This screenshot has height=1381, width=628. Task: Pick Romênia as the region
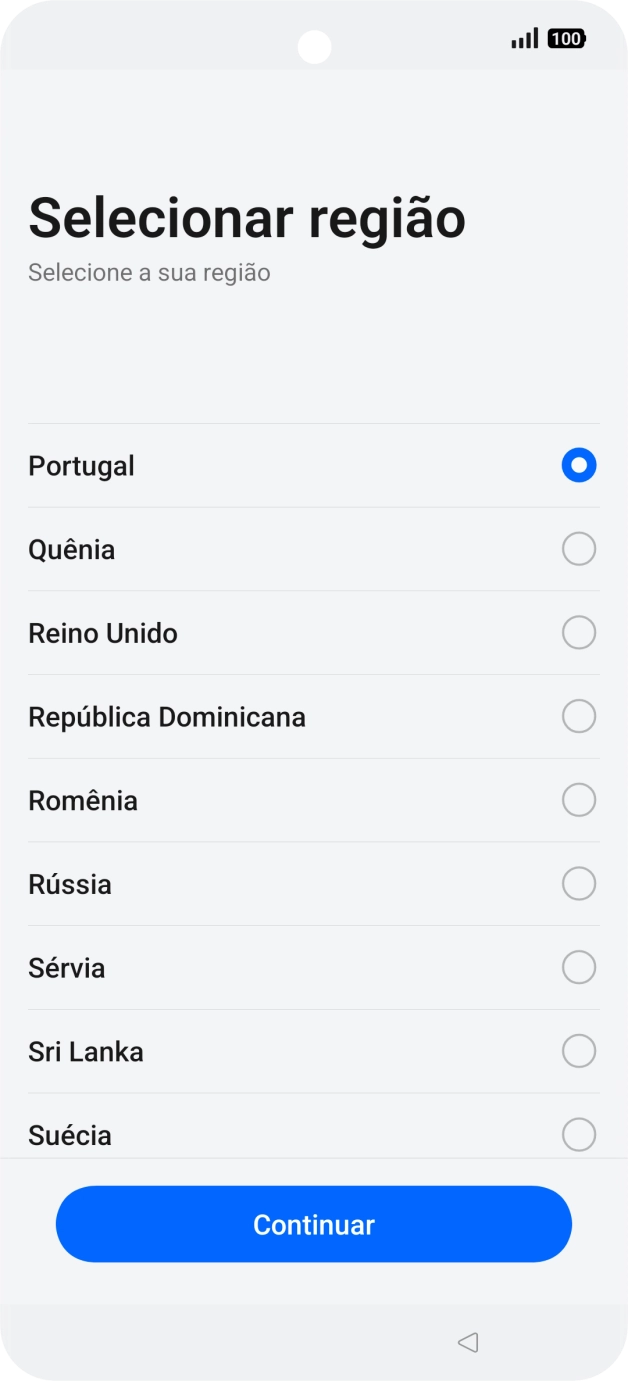pyautogui.click(x=579, y=799)
